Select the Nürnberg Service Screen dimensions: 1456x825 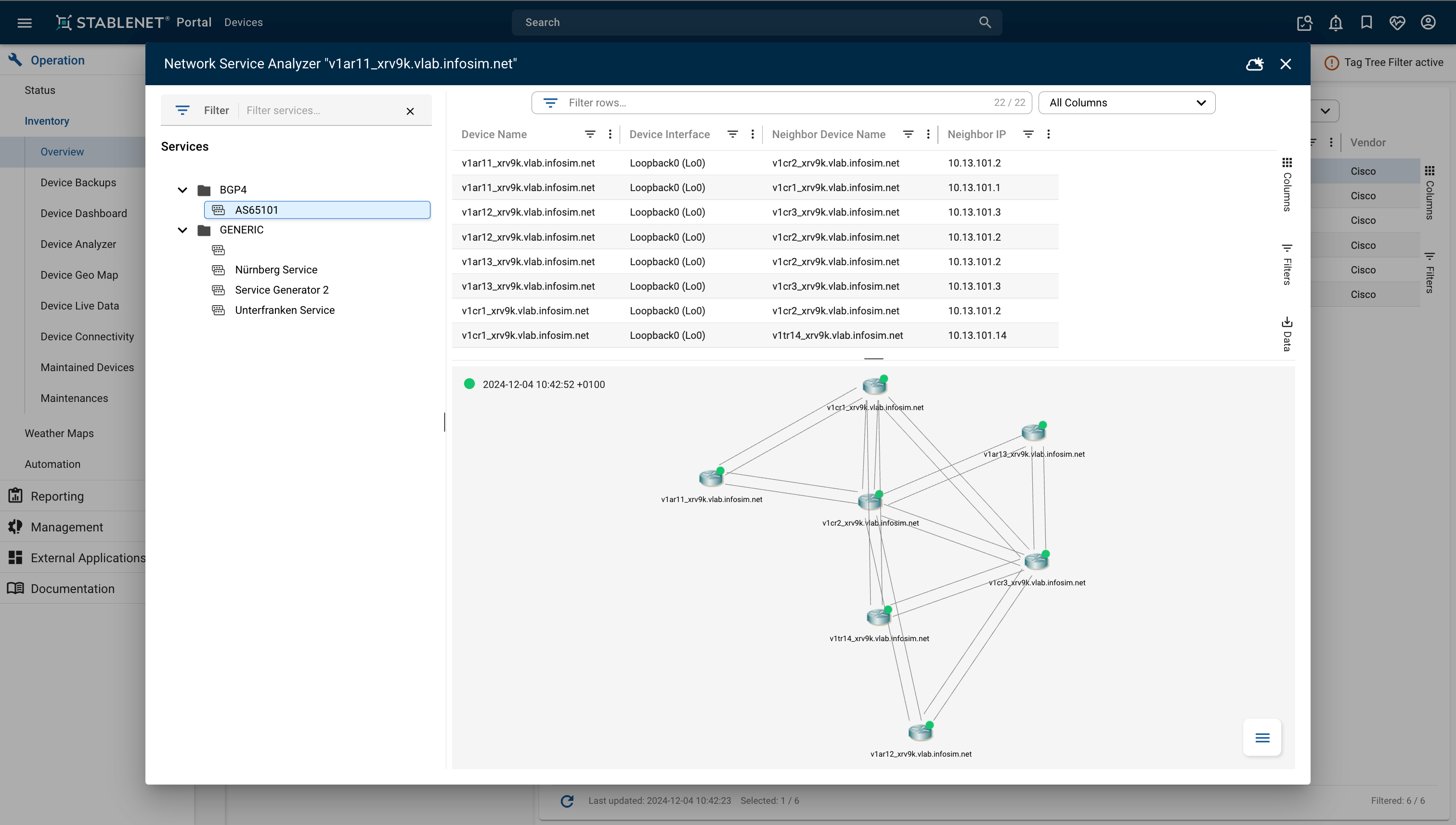pos(275,270)
